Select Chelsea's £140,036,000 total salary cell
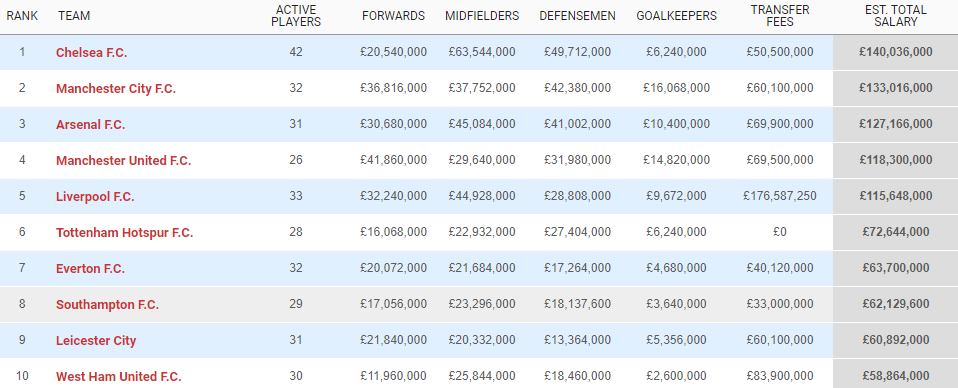958x388 pixels. (x=896, y=53)
